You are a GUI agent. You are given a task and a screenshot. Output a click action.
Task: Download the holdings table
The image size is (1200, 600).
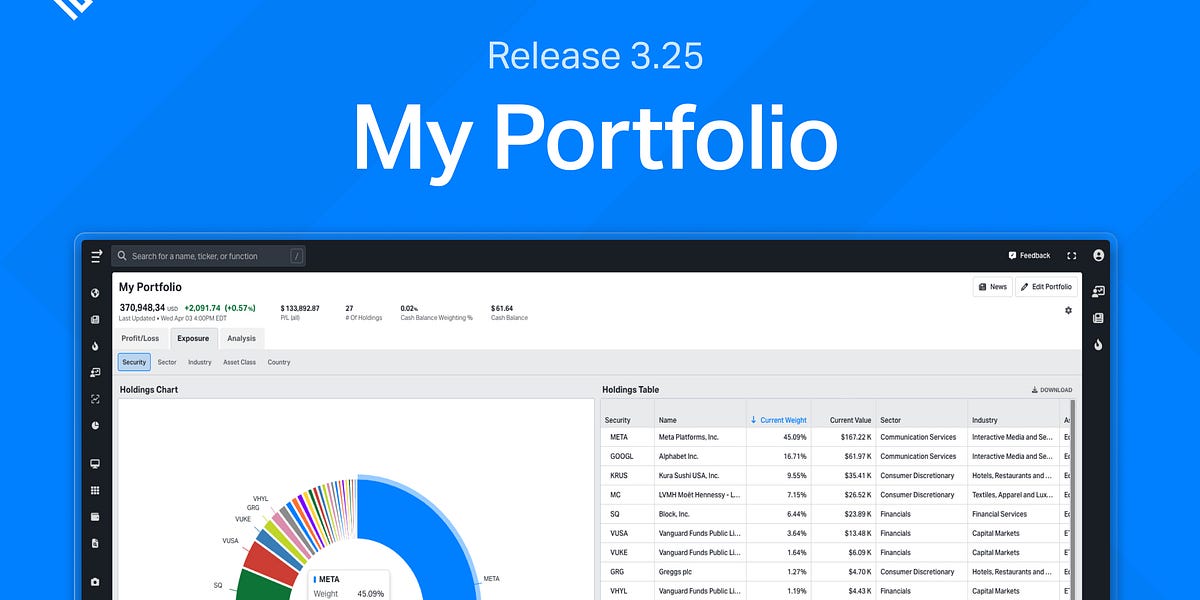[1052, 390]
